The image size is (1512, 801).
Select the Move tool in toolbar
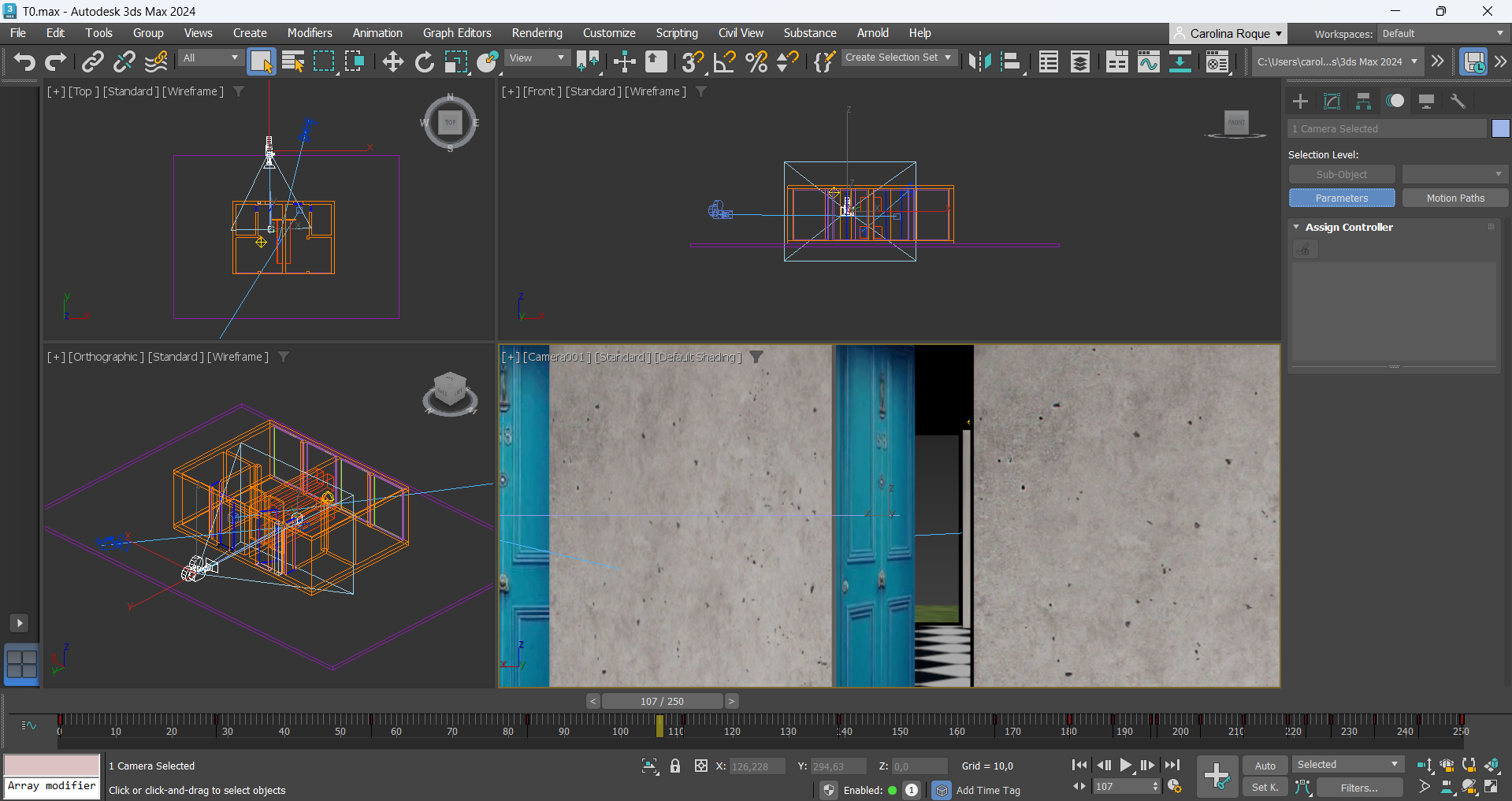(x=392, y=61)
